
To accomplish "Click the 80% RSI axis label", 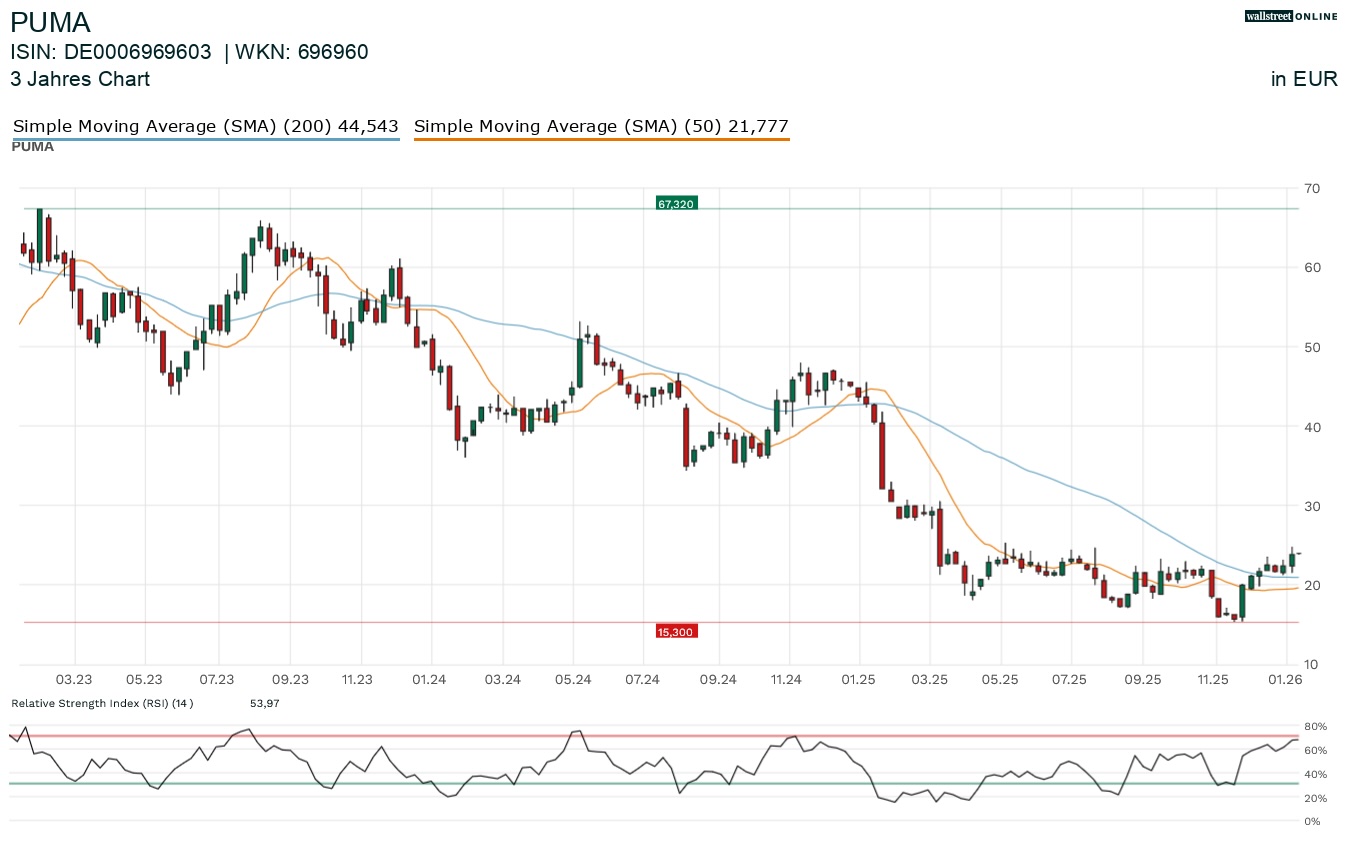I will click(1315, 726).
